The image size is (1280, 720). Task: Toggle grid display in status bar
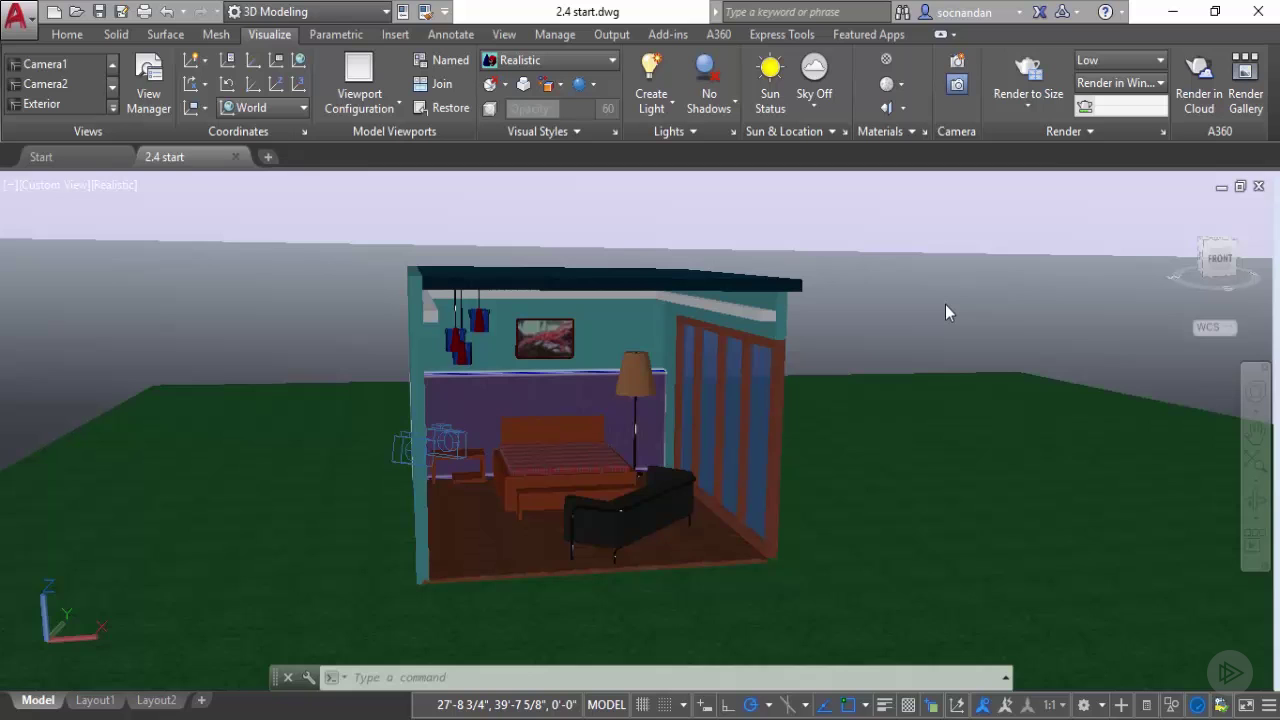coord(643,705)
